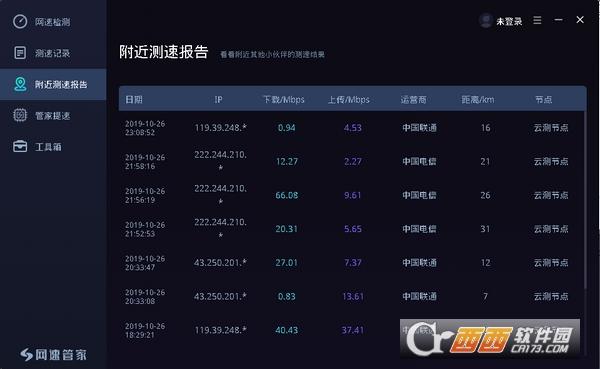Close the application window
Image resolution: width=600 pixels, height=369 pixels.
pyautogui.click(x=580, y=20)
